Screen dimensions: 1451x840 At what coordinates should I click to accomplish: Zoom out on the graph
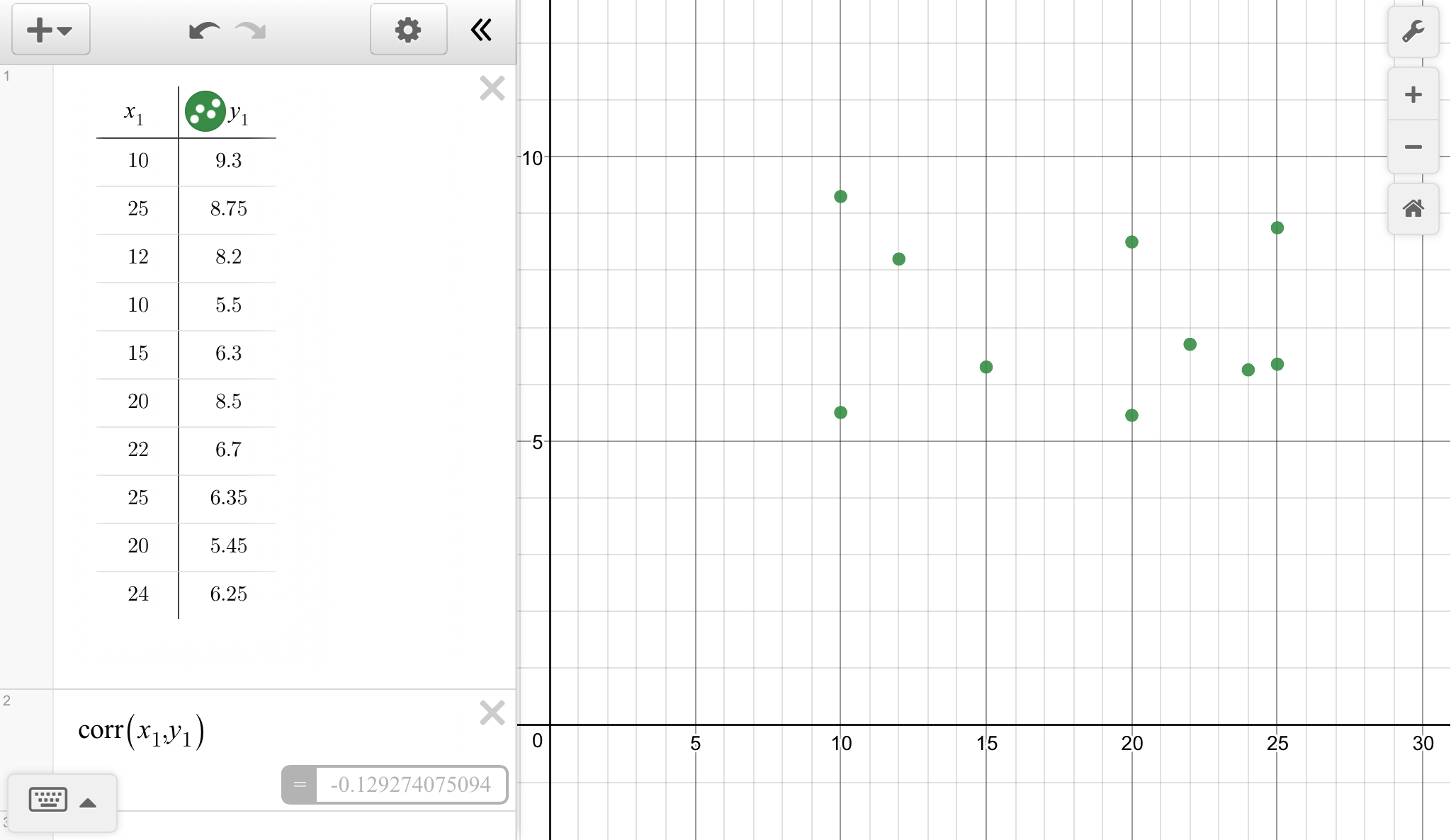coord(1413,147)
